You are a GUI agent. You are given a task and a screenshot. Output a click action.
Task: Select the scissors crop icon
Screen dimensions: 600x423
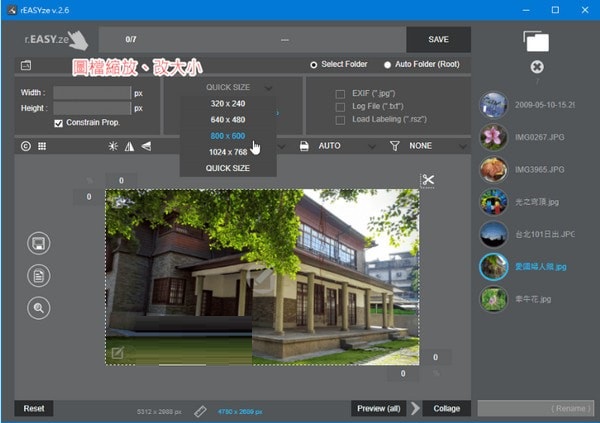(x=428, y=180)
